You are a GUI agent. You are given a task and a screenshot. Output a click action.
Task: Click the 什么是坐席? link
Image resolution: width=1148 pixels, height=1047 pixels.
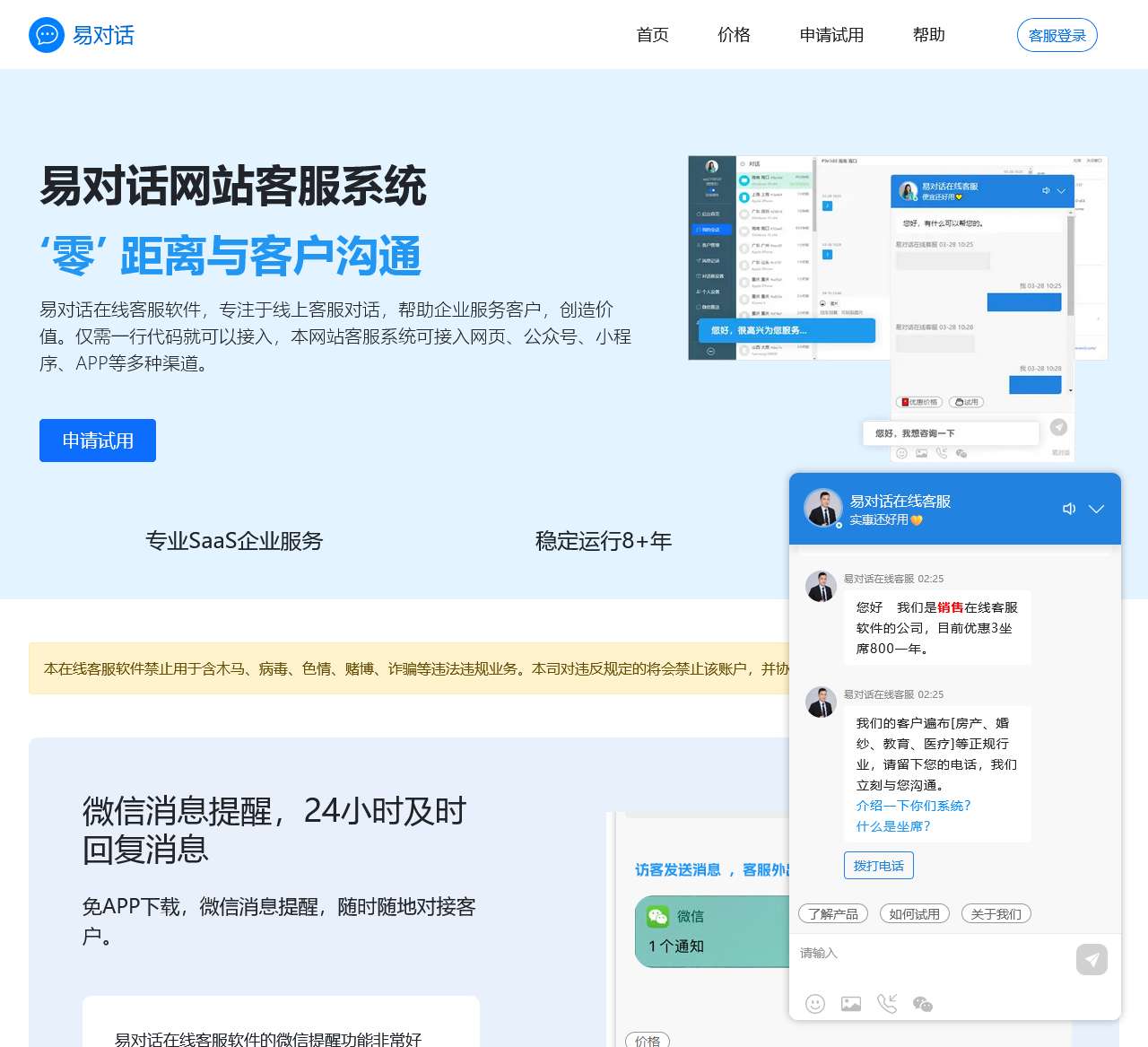(x=893, y=826)
